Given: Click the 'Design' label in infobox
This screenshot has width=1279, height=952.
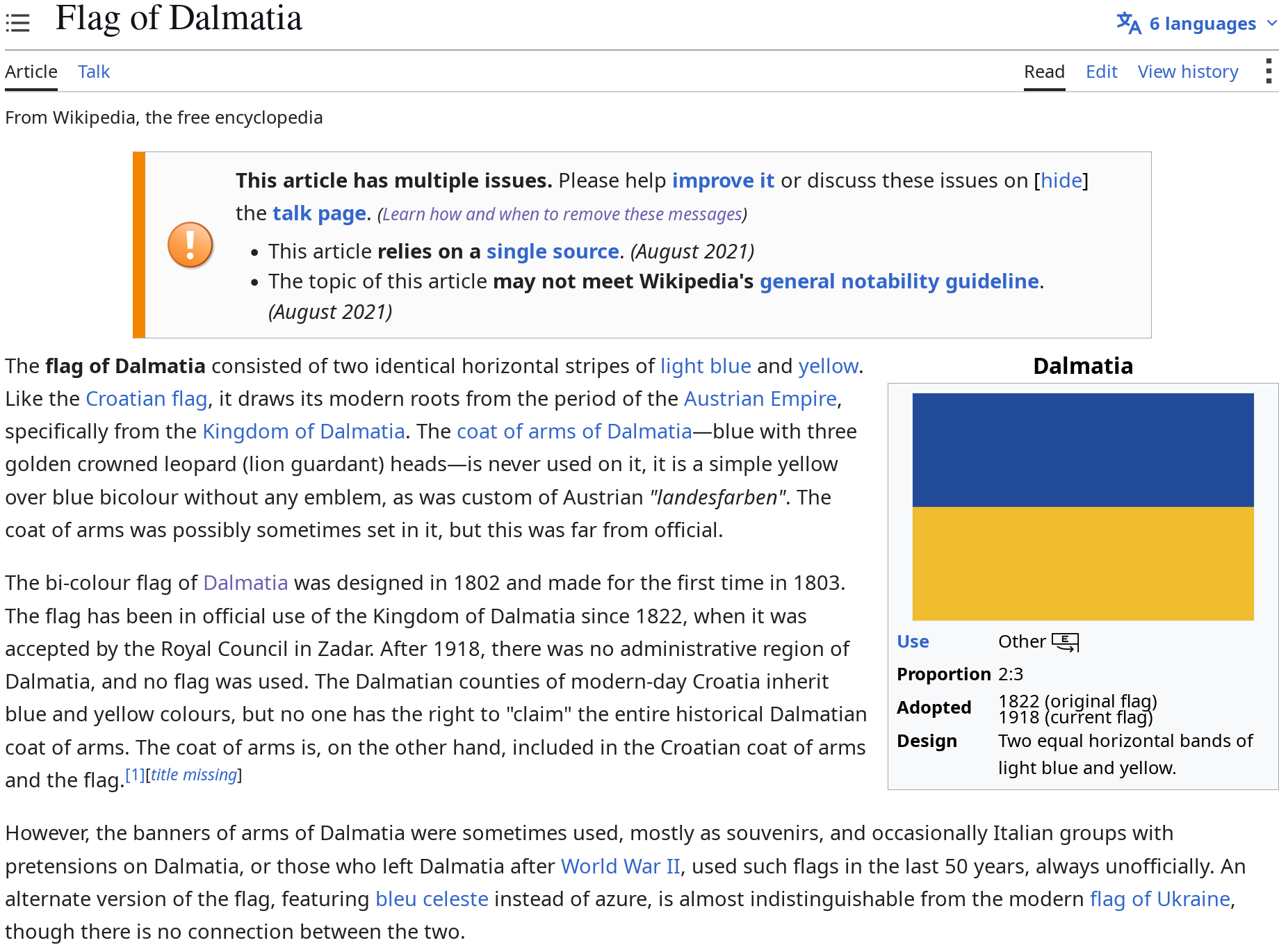Looking at the screenshot, I should tap(927, 741).
